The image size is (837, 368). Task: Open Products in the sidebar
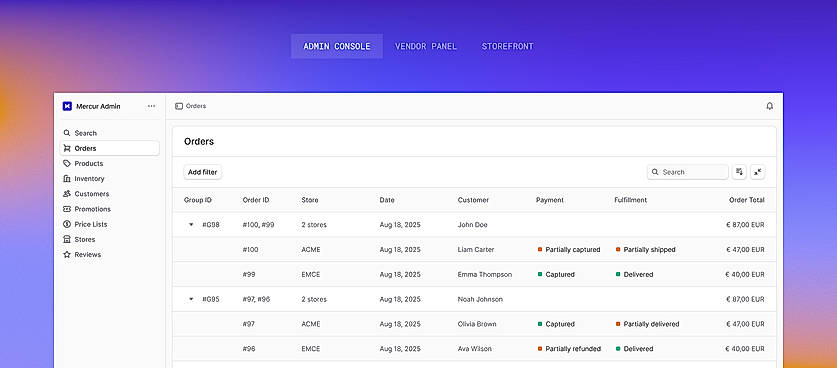[x=109, y=163]
